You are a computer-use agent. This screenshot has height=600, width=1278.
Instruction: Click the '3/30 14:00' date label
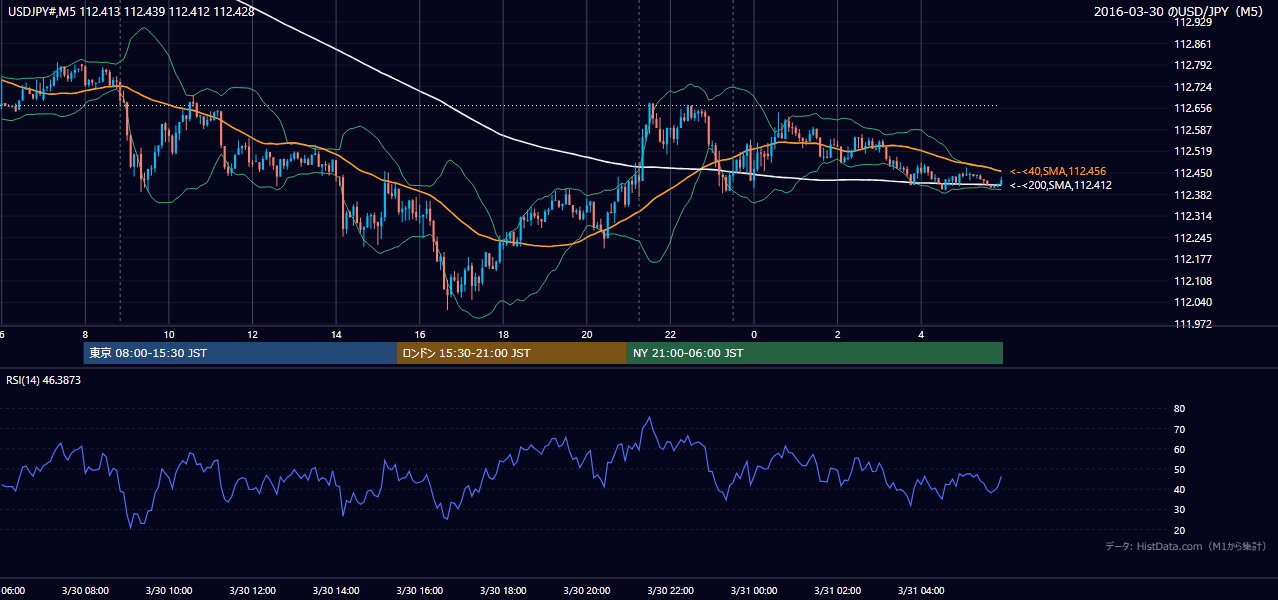click(x=335, y=590)
